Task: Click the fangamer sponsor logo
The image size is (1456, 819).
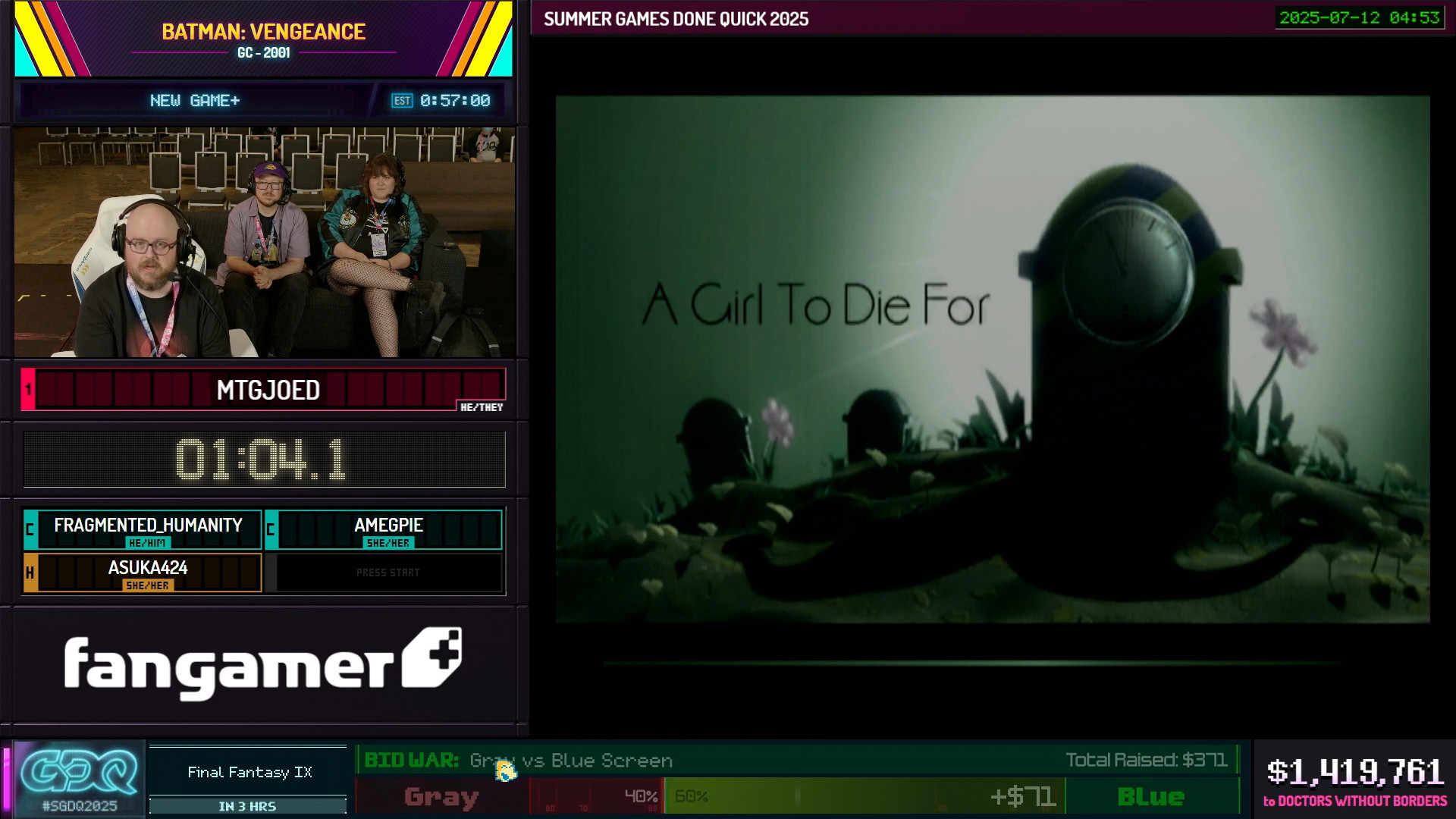Action: (x=262, y=664)
